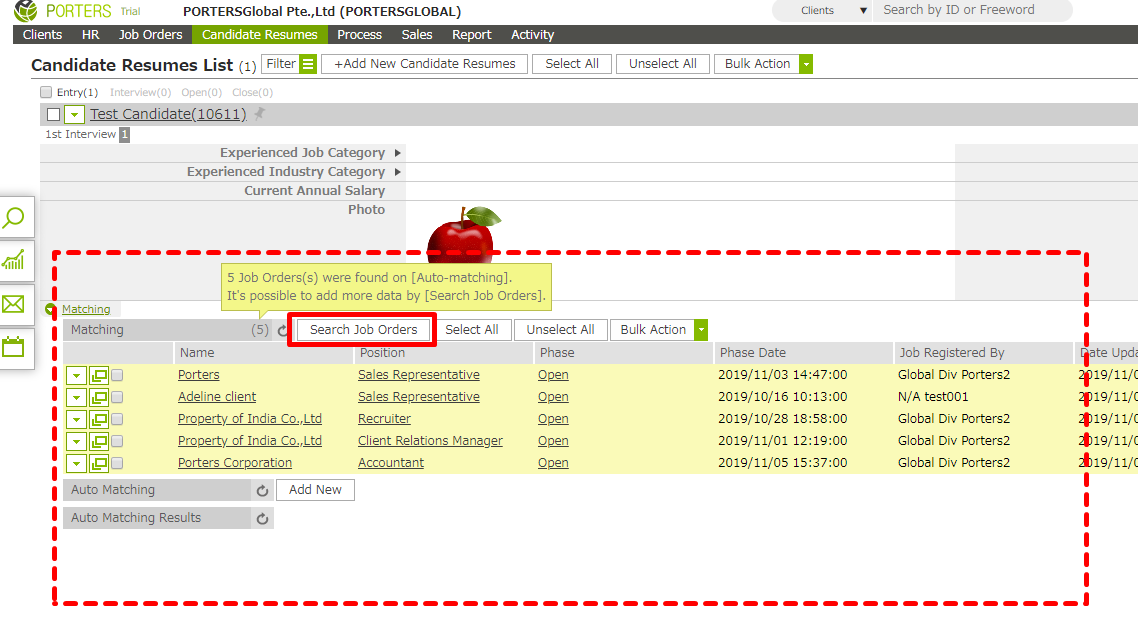
Task: Click the PORTERS logo icon
Action: (x=25, y=11)
